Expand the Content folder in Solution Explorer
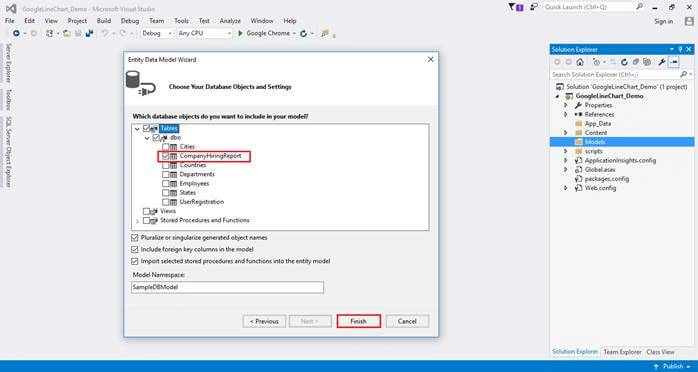This screenshot has width=698, height=372. pyautogui.click(x=566, y=133)
